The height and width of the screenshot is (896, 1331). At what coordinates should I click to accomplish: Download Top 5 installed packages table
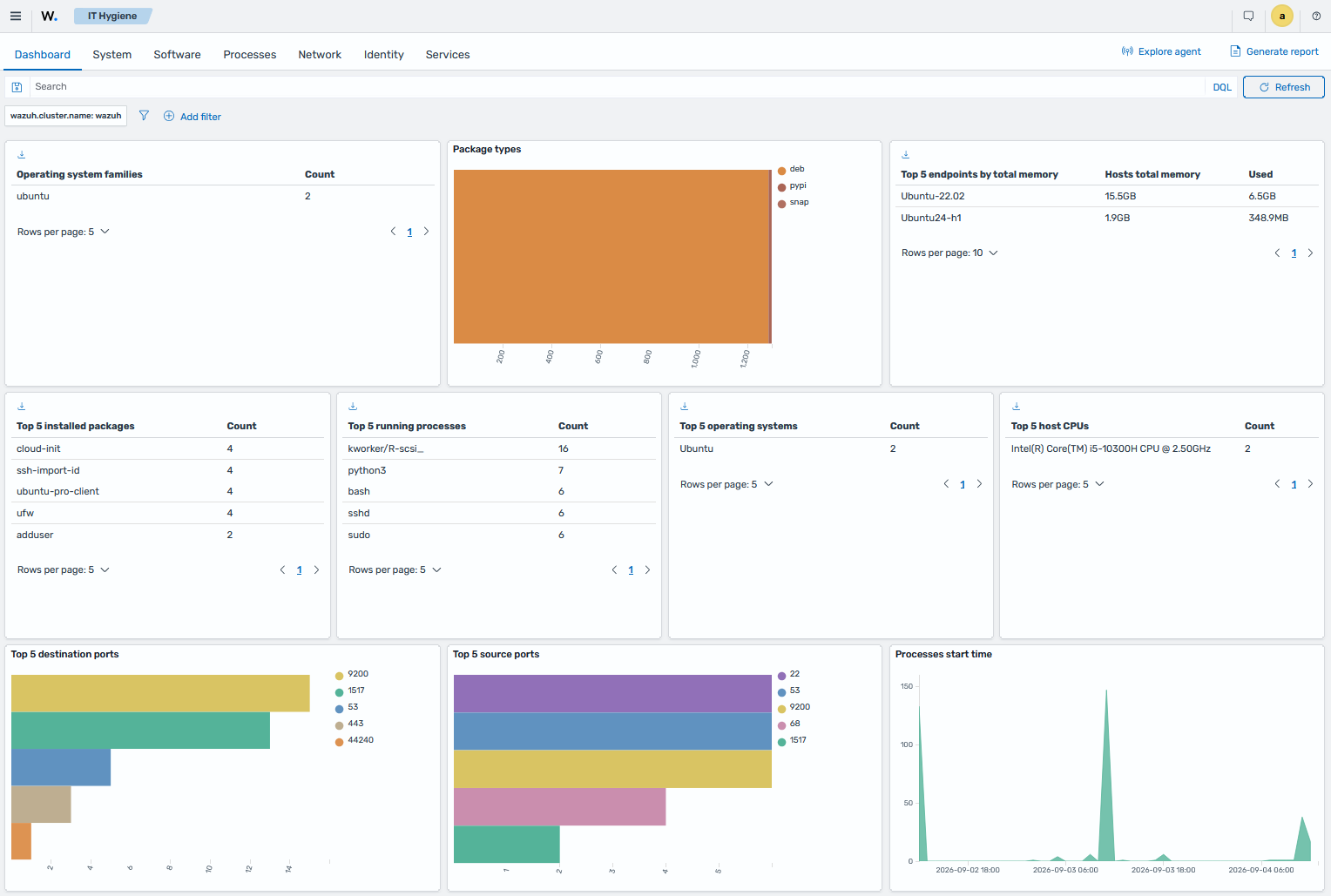click(22, 406)
